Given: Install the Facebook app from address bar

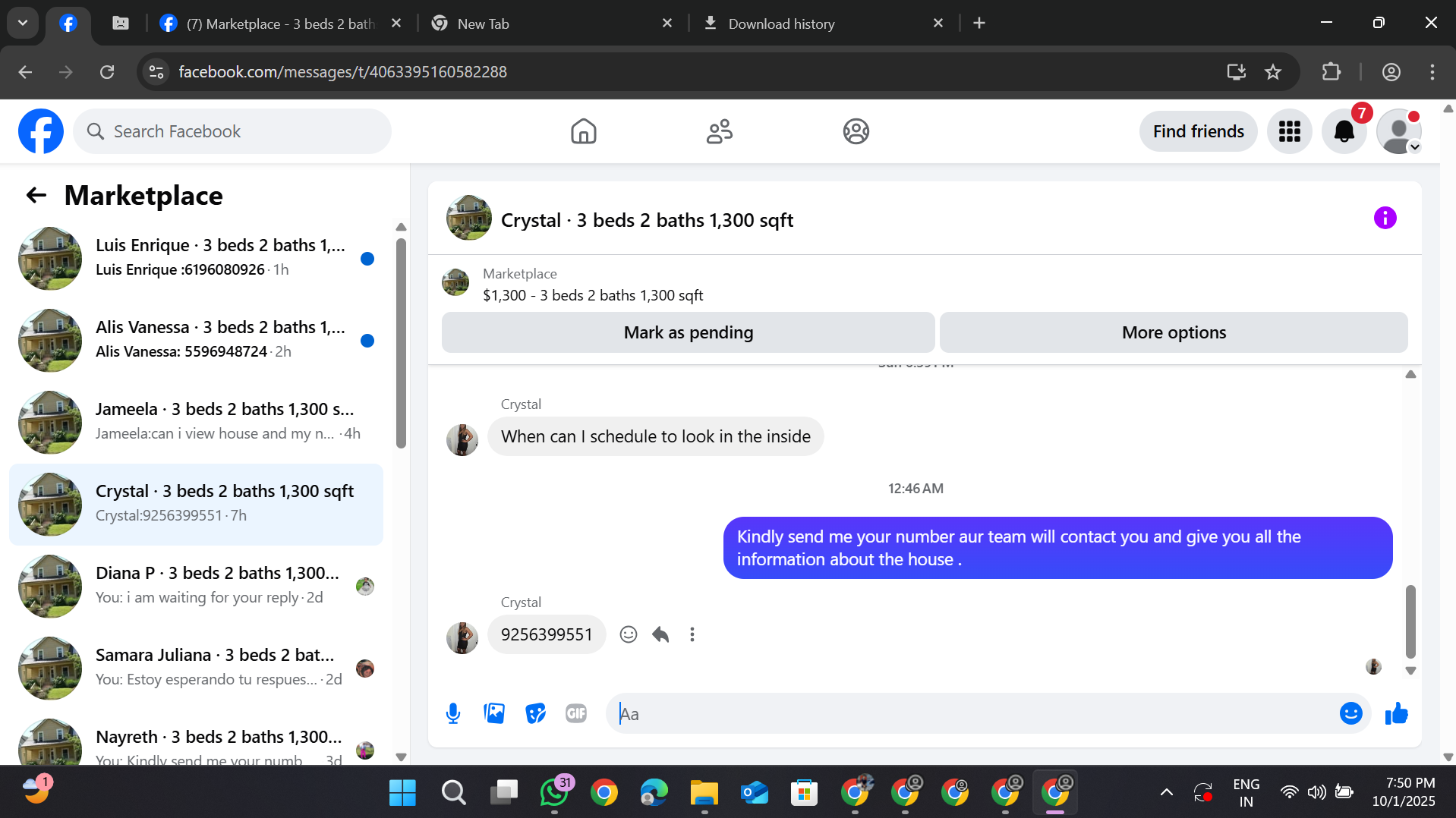Looking at the screenshot, I should point(1237,72).
